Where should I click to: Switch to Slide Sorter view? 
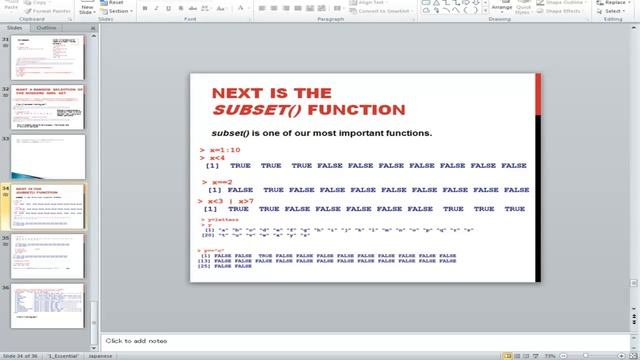pyautogui.click(x=517, y=356)
